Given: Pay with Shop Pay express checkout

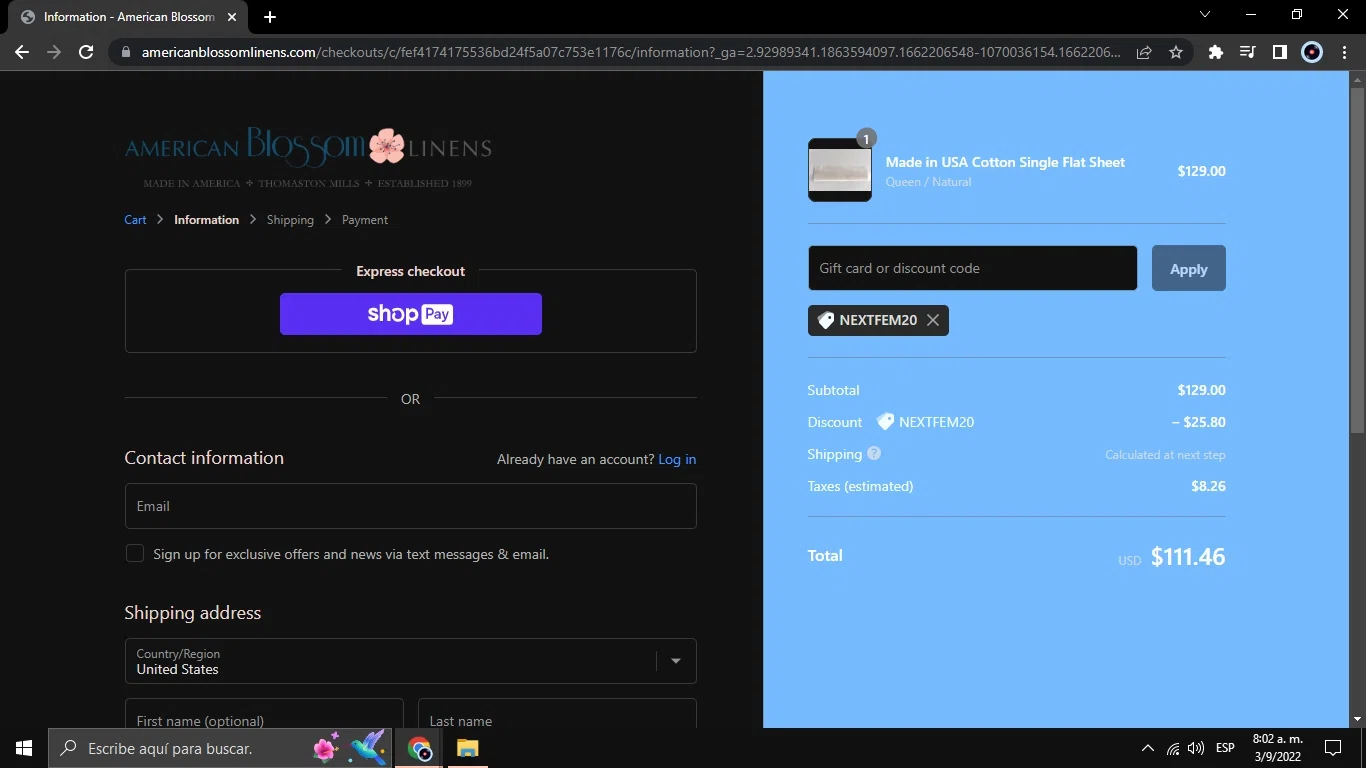Looking at the screenshot, I should pyautogui.click(x=411, y=314).
